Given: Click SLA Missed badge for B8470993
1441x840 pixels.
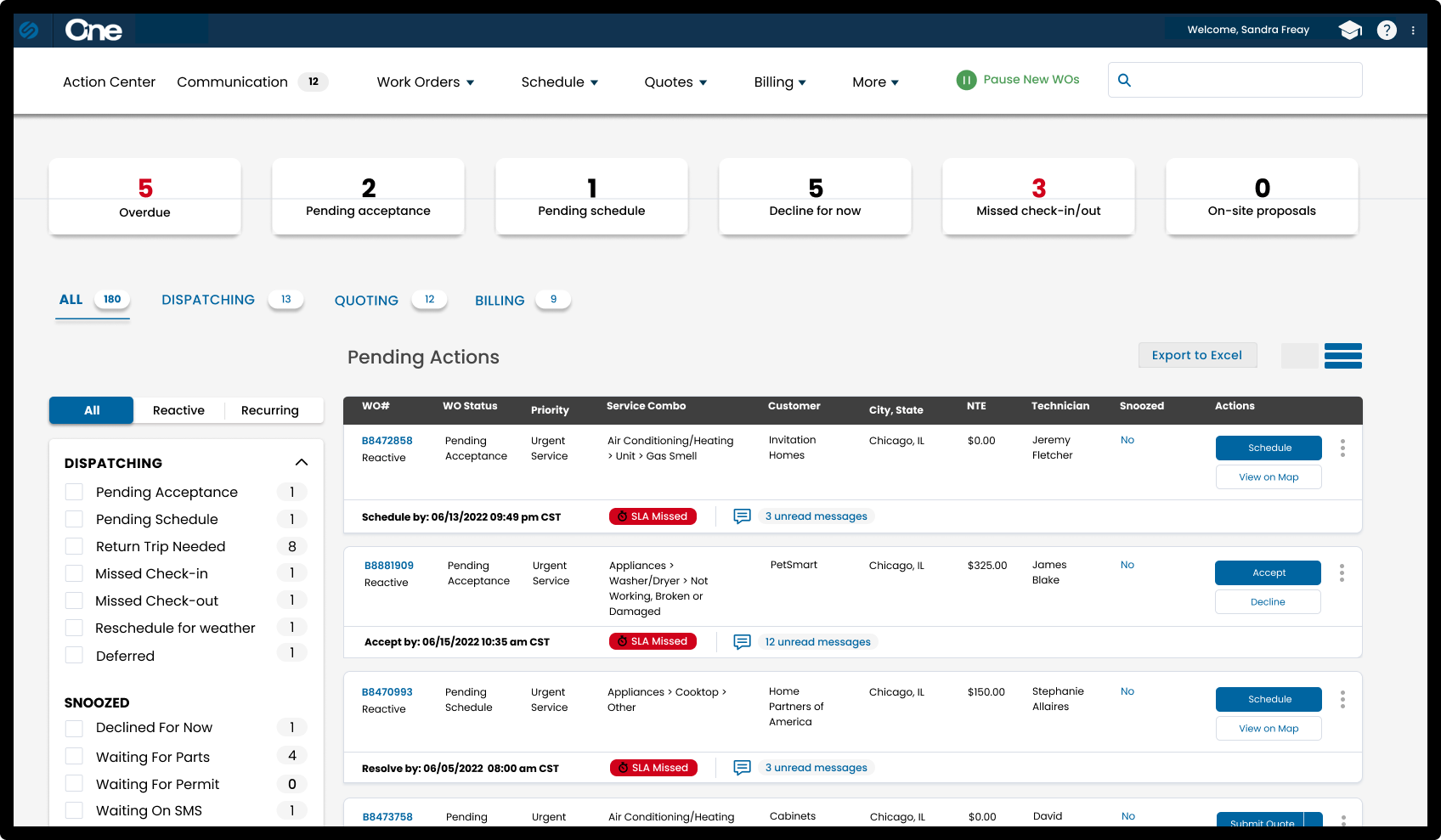Looking at the screenshot, I should tap(653, 768).
